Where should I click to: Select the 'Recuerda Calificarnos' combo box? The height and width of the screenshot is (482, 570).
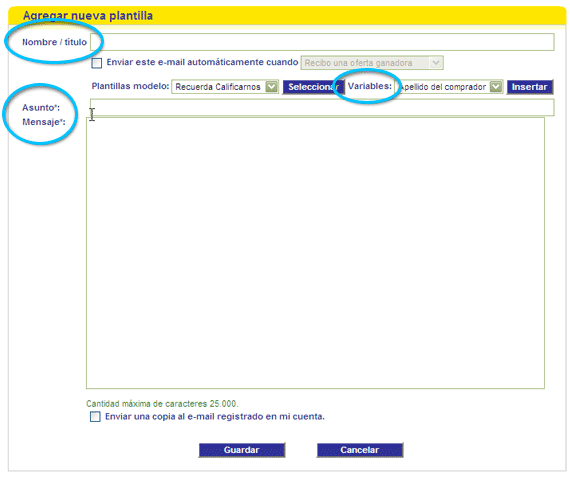(x=225, y=87)
